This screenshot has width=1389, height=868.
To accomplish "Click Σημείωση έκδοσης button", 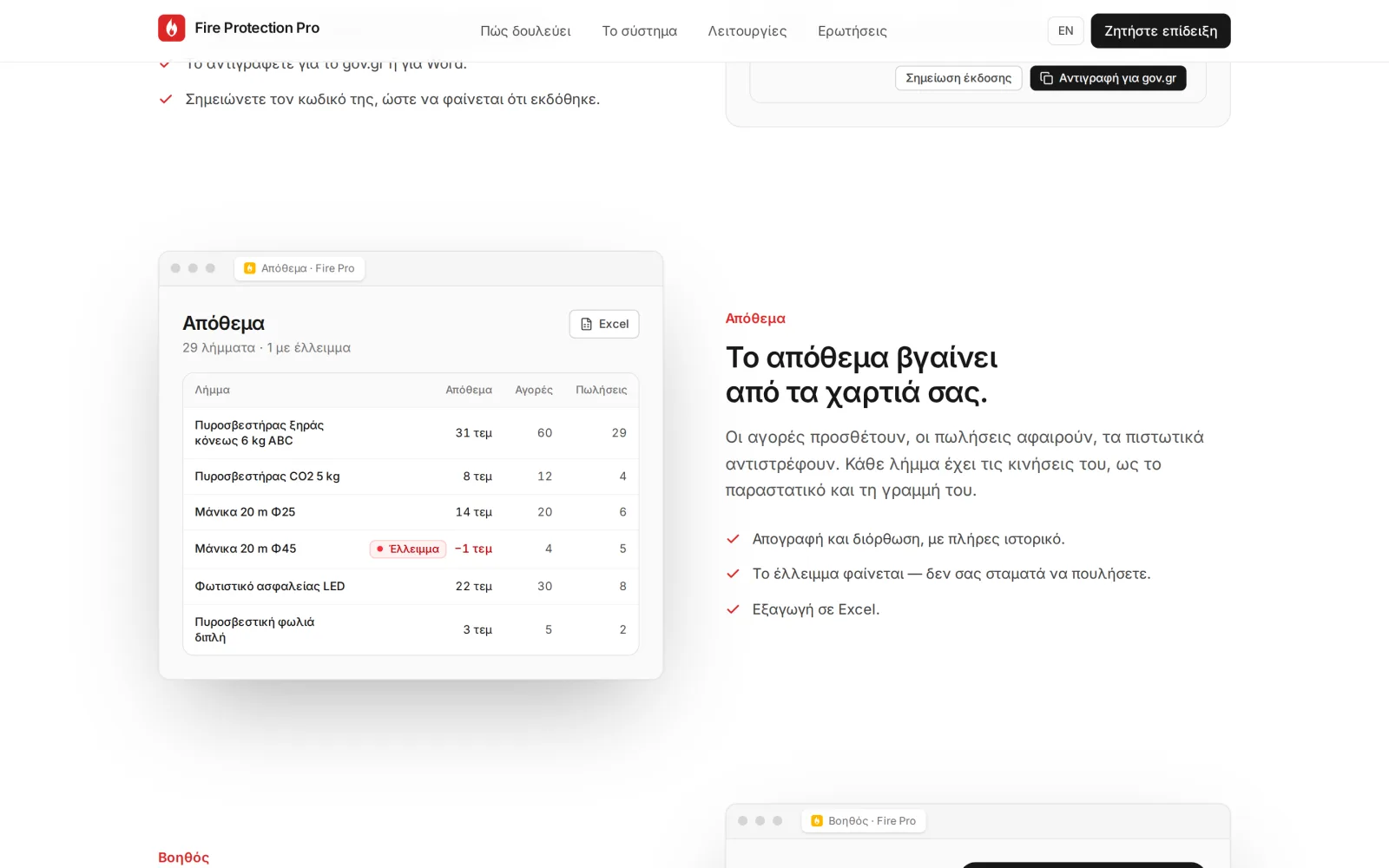I will [x=958, y=78].
